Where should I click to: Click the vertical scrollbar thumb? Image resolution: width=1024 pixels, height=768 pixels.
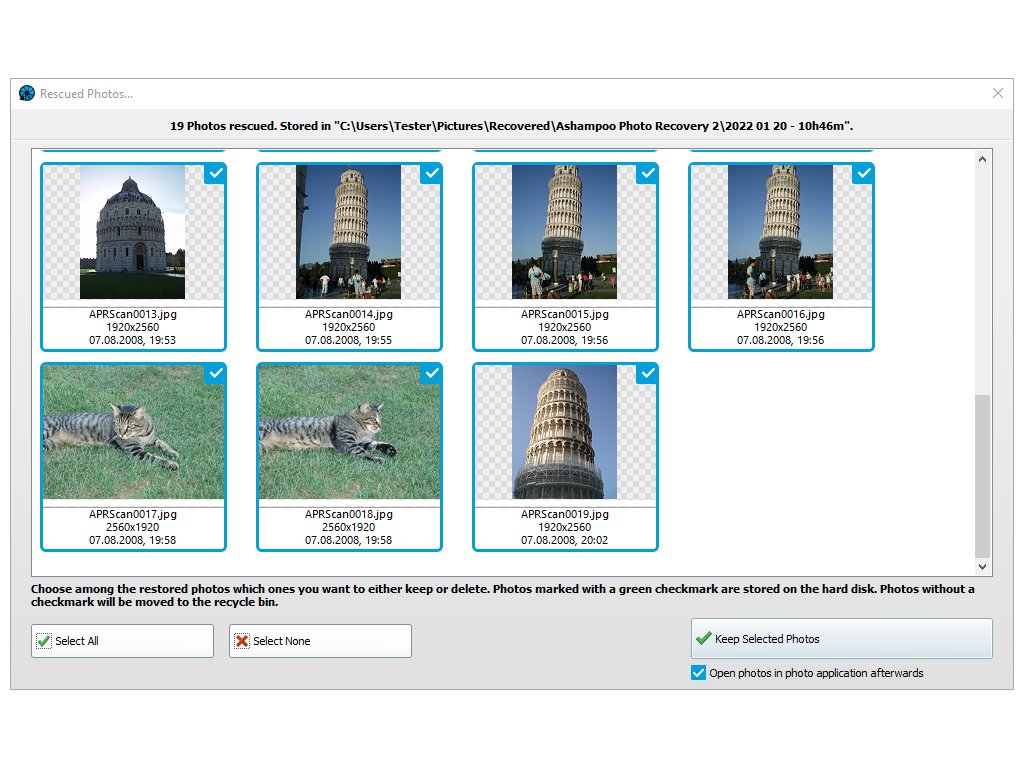pos(982,475)
